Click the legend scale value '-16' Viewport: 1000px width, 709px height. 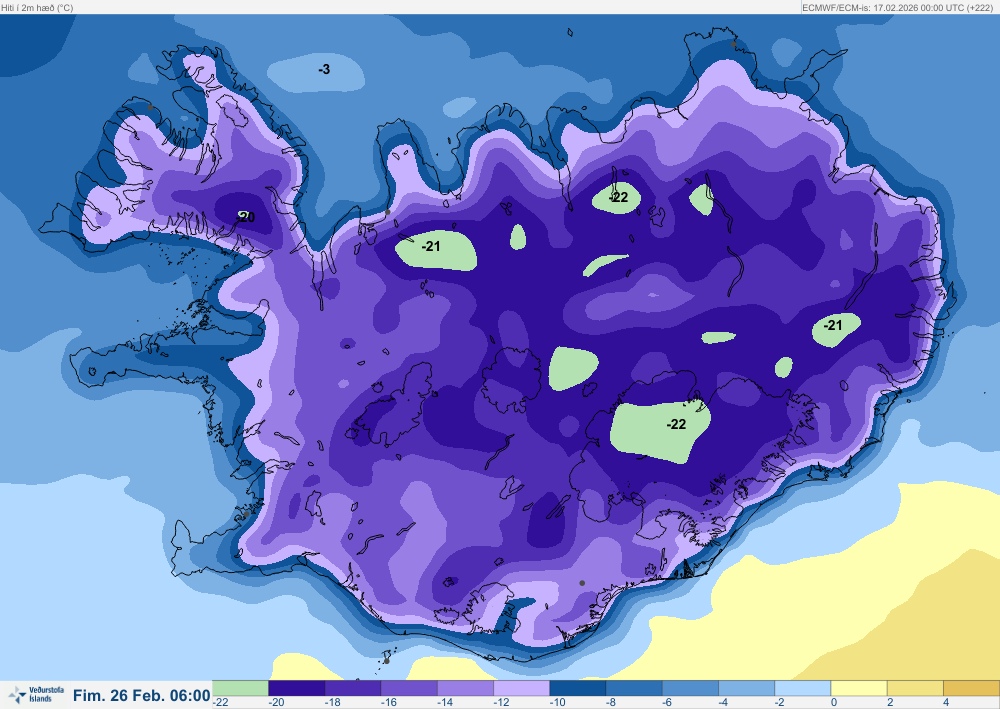coord(388,703)
